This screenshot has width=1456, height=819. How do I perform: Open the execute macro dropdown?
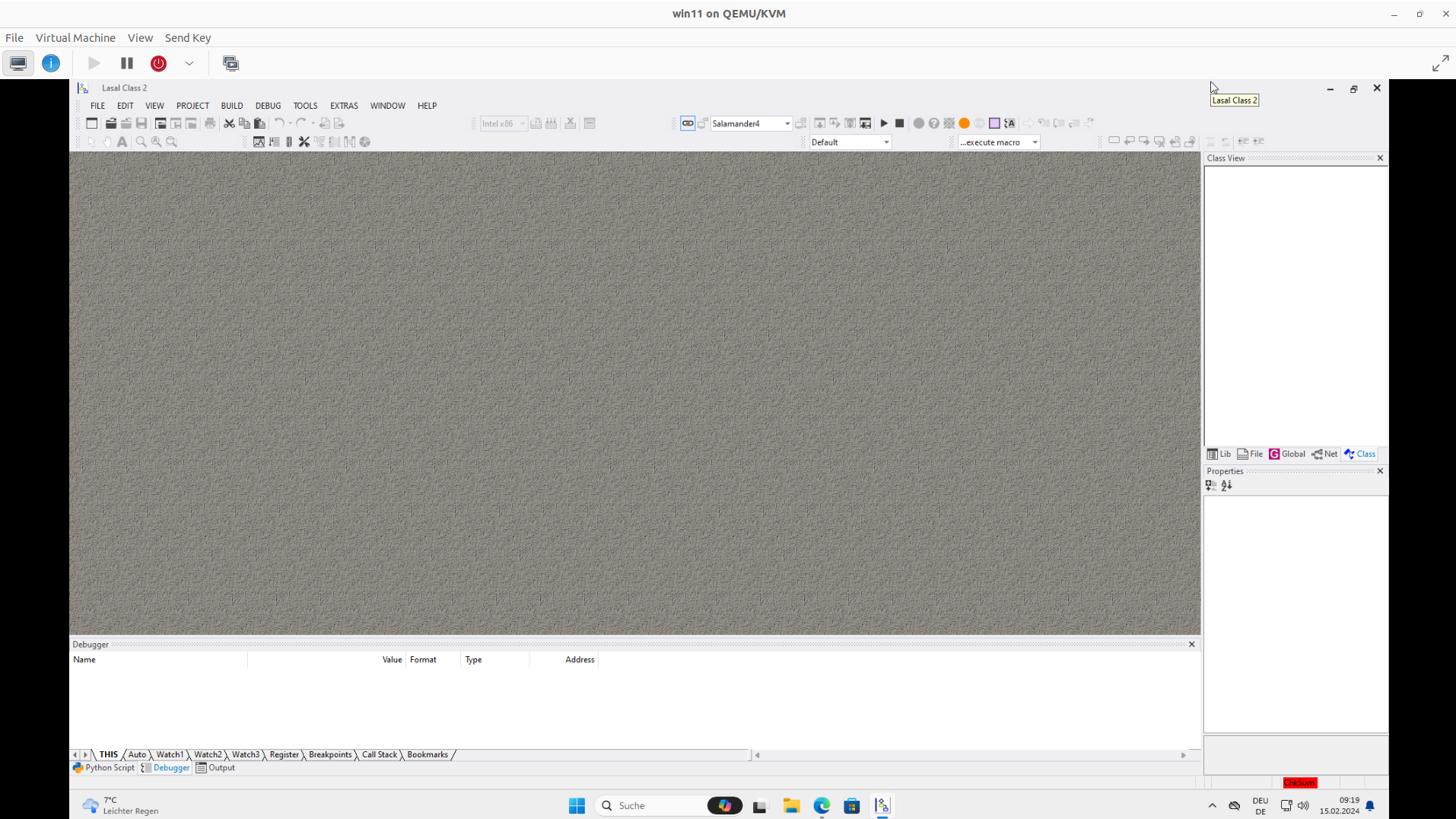[x=1034, y=142]
